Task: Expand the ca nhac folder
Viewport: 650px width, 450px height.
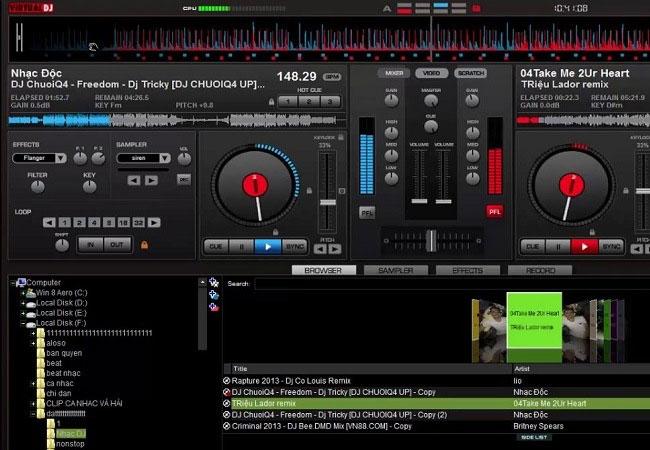Action: pos(33,384)
